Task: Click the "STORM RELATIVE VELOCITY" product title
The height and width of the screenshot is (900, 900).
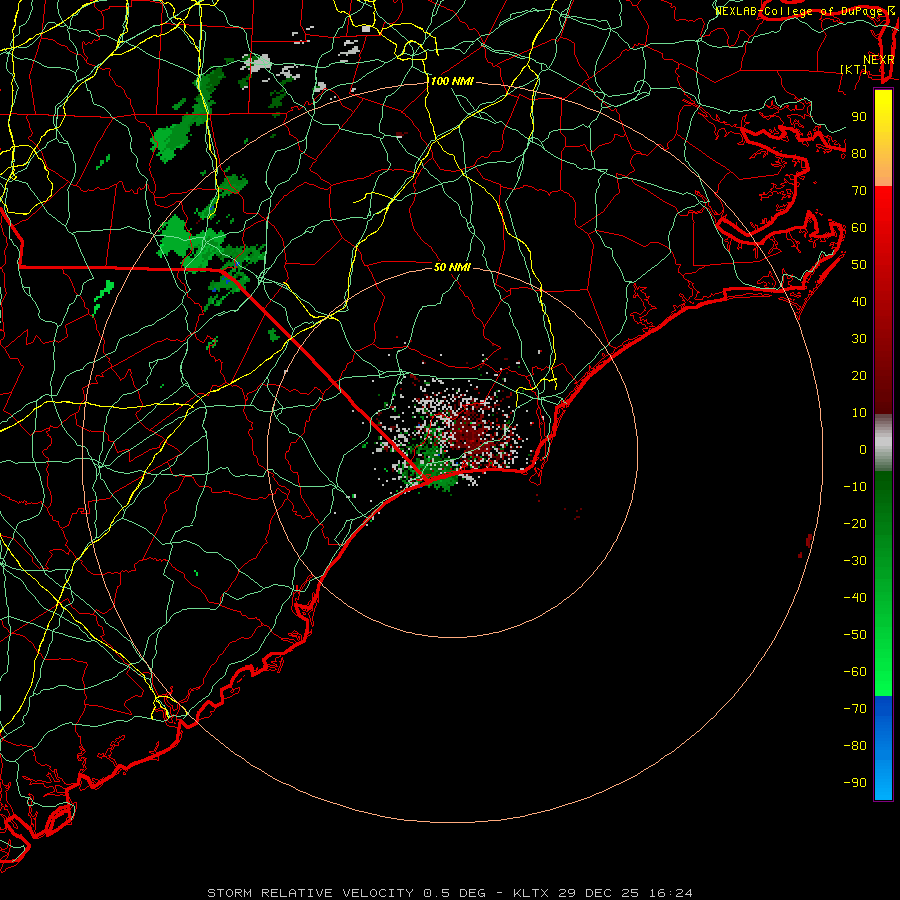Action: tap(311, 893)
